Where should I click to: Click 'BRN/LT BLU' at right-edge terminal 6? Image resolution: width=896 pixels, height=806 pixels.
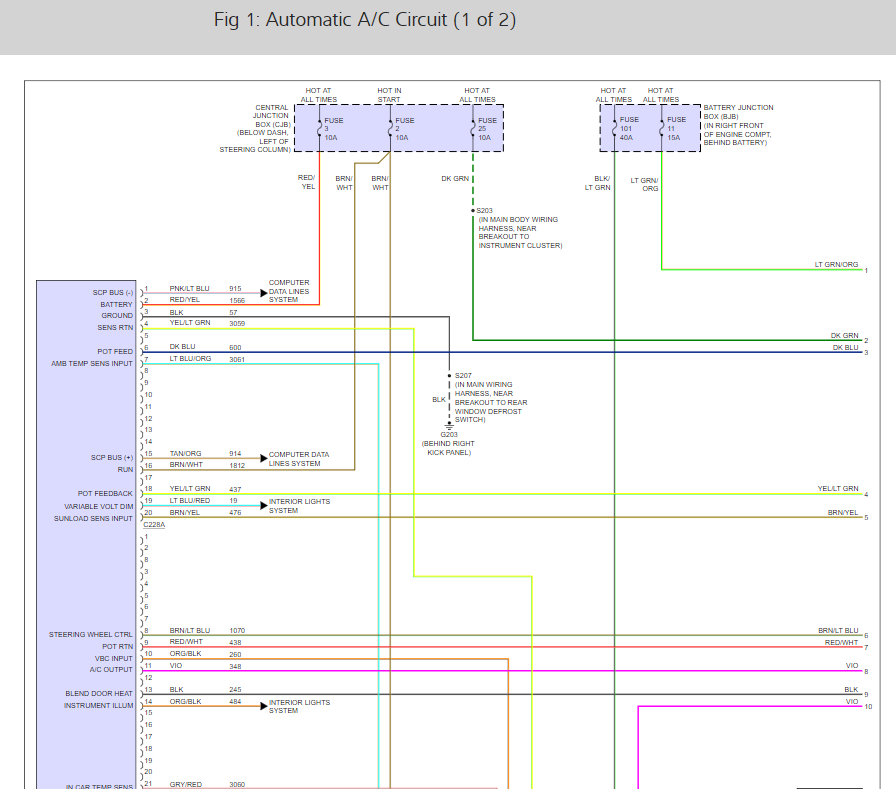(838, 631)
